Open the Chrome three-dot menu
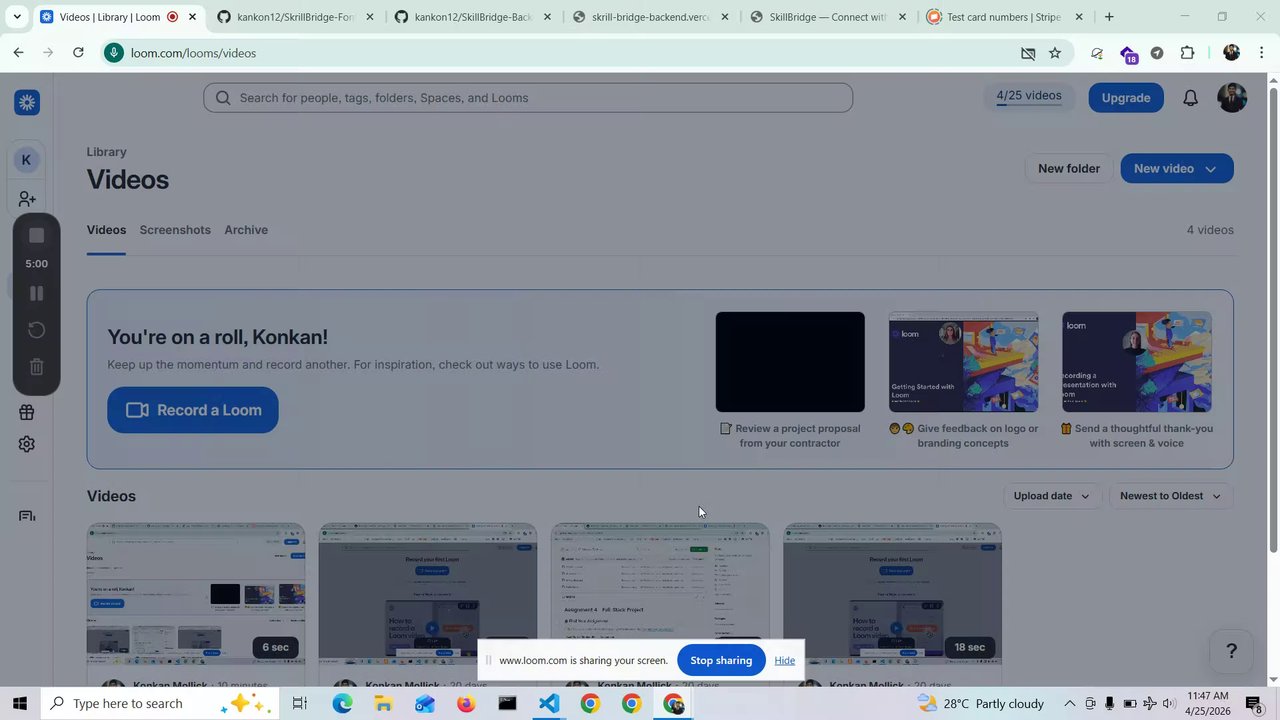This screenshot has width=1280, height=720. pos(1261,53)
